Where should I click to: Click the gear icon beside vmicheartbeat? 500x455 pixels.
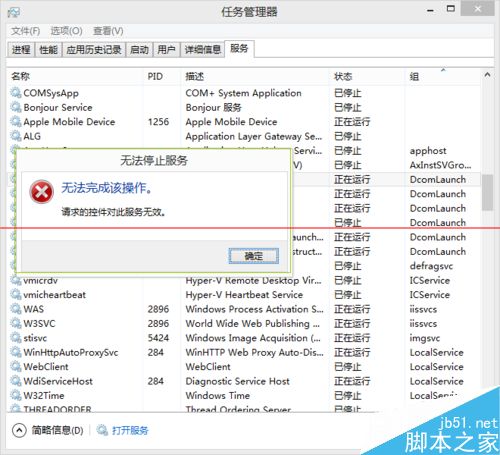(16, 294)
